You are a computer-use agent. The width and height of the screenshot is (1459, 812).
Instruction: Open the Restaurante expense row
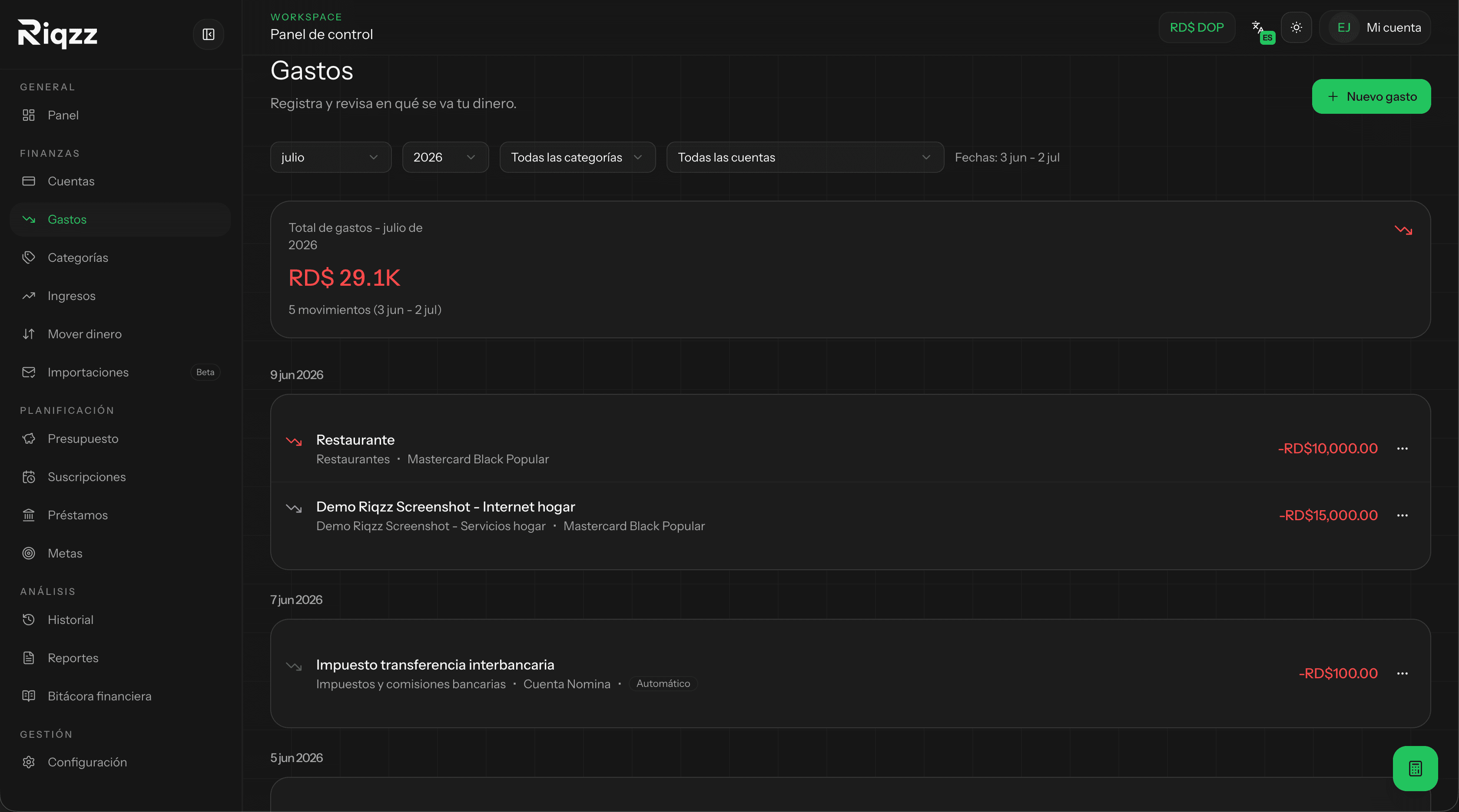click(850, 449)
